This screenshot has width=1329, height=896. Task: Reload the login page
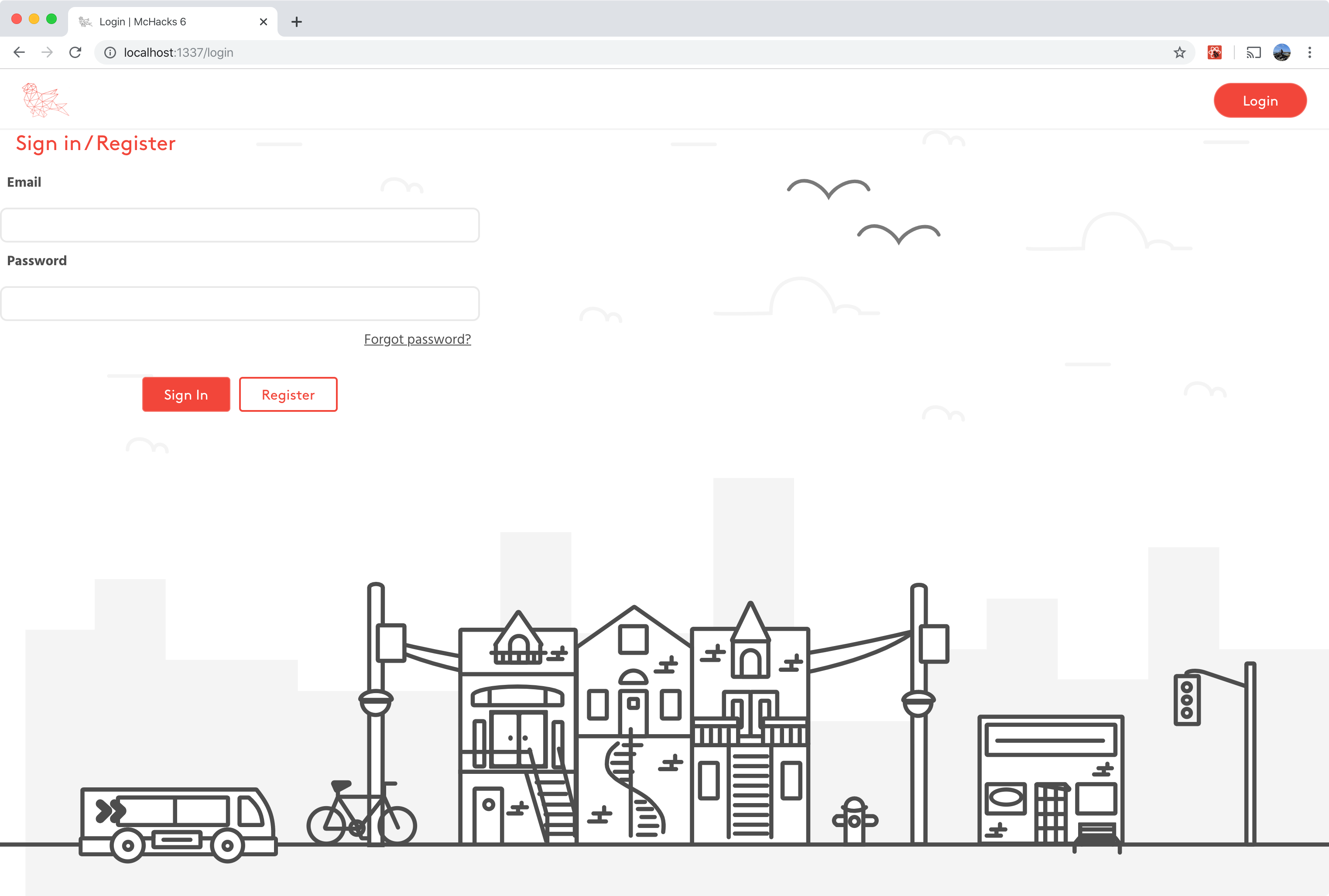tap(75, 53)
